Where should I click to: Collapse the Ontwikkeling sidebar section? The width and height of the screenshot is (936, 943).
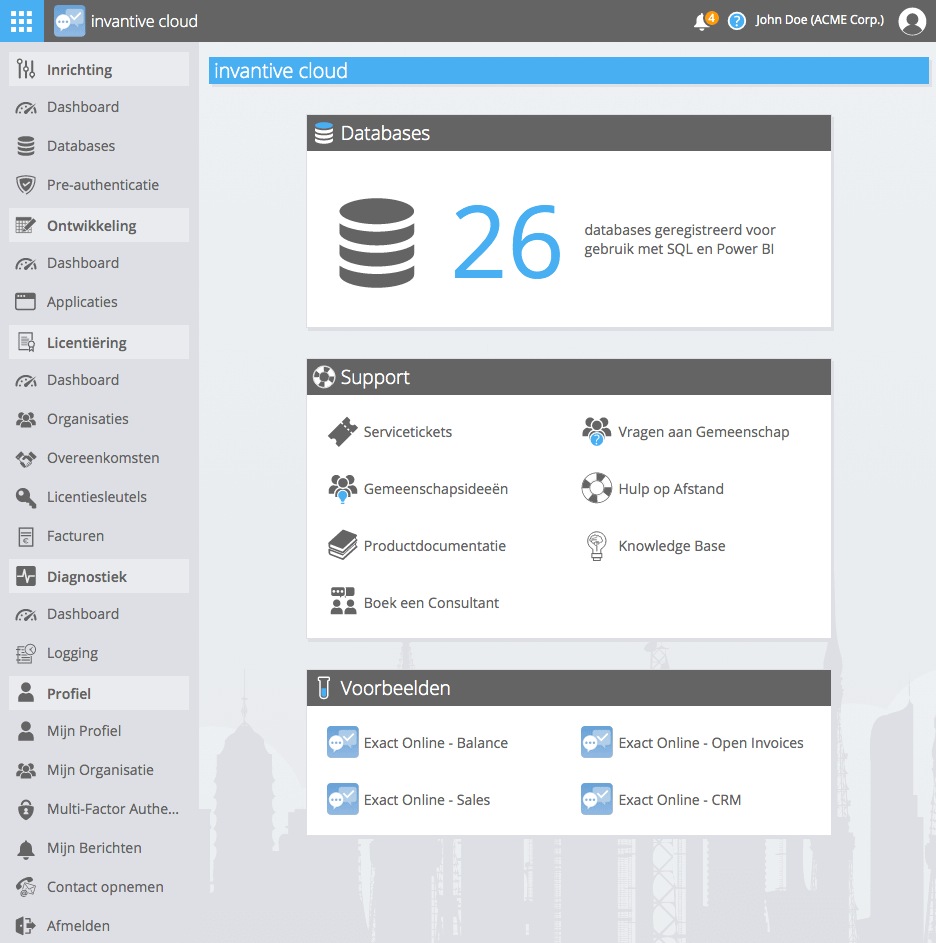pos(98,226)
